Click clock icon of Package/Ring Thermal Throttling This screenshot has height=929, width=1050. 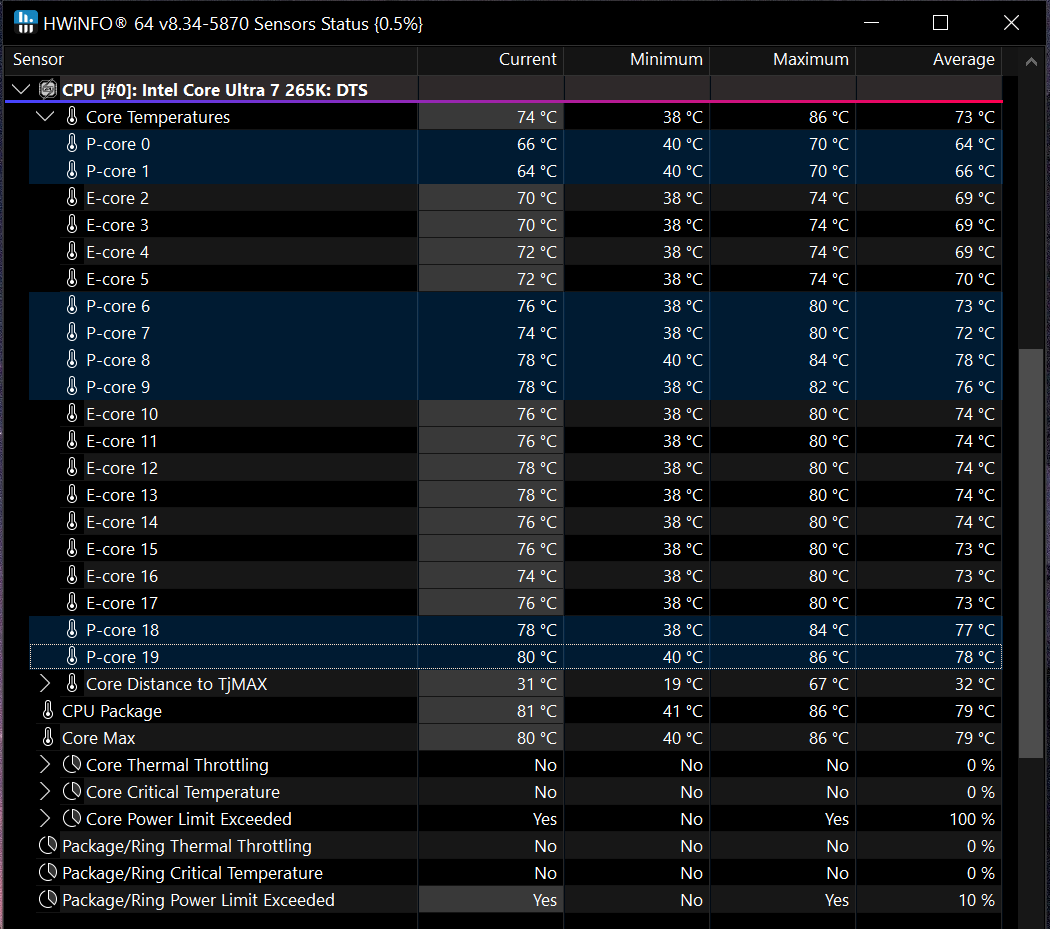pyautogui.click(x=48, y=845)
